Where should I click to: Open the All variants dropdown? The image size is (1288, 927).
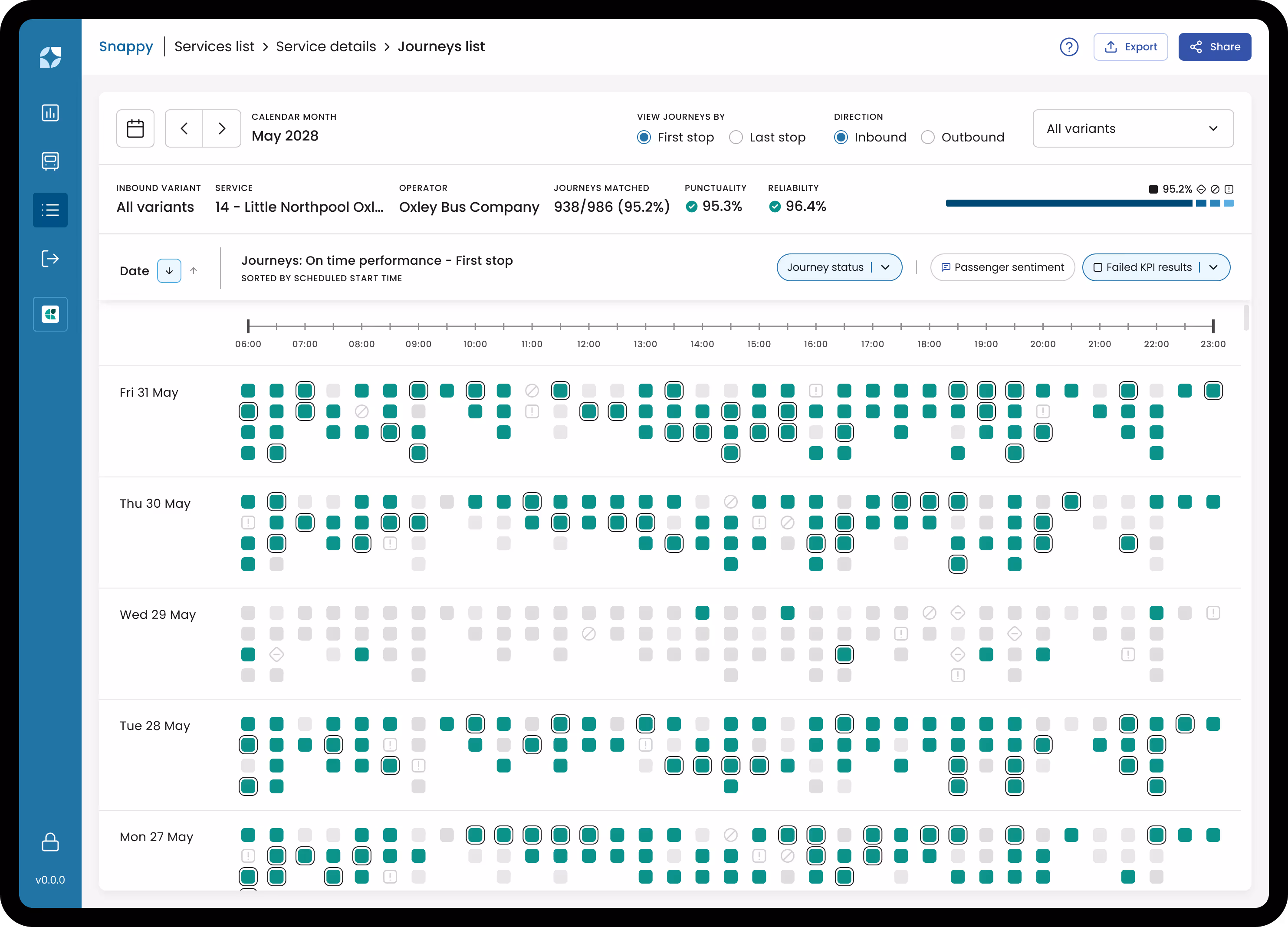pyautogui.click(x=1133, y=128)
